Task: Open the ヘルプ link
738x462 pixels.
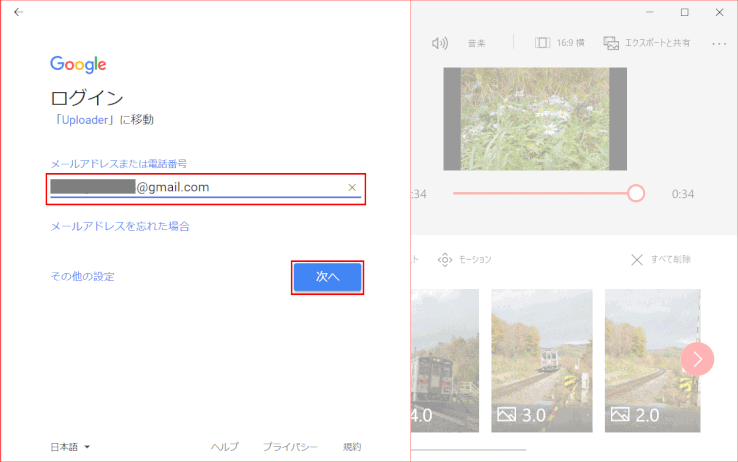Action: coord(225,447)
